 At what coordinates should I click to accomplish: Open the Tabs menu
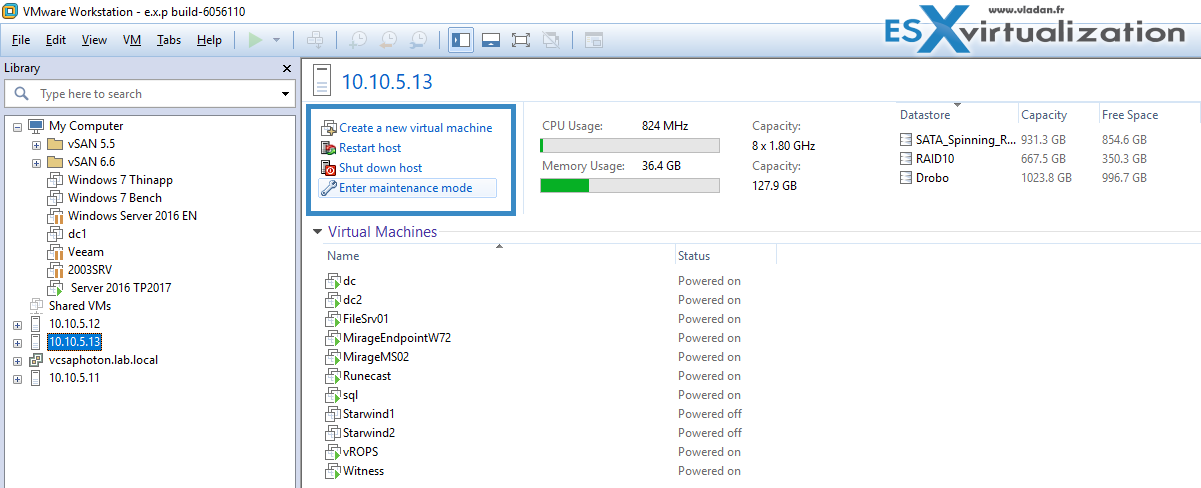[x=169, y=40]
